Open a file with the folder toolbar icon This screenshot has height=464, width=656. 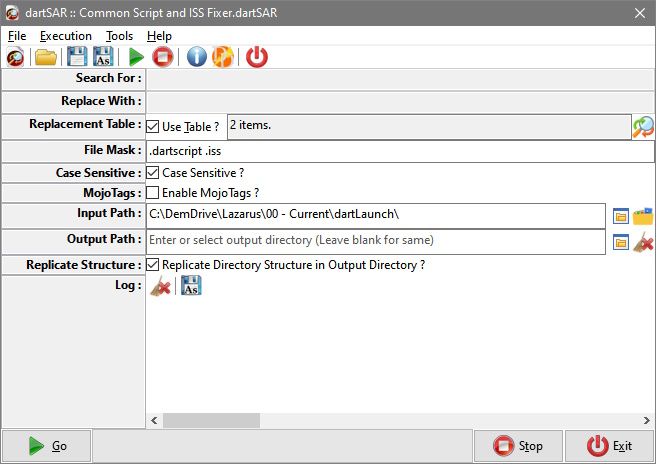(46, 57)
